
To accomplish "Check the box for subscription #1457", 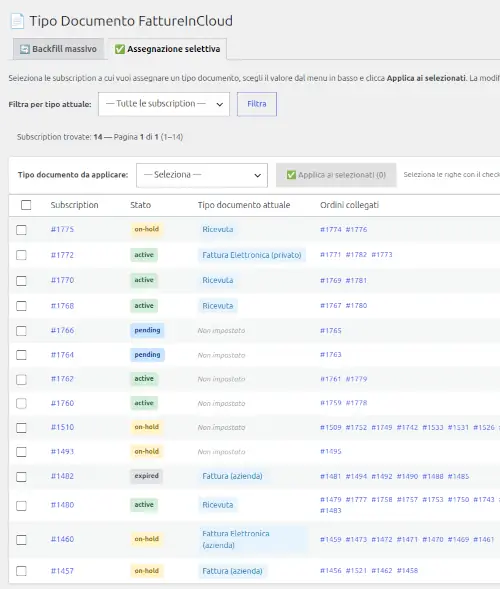I will [x=21, y=571].
